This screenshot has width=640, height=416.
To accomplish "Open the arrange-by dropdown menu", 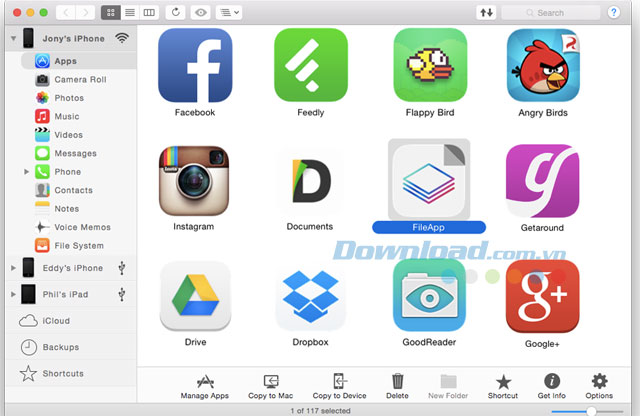I will tap(229, 13).
